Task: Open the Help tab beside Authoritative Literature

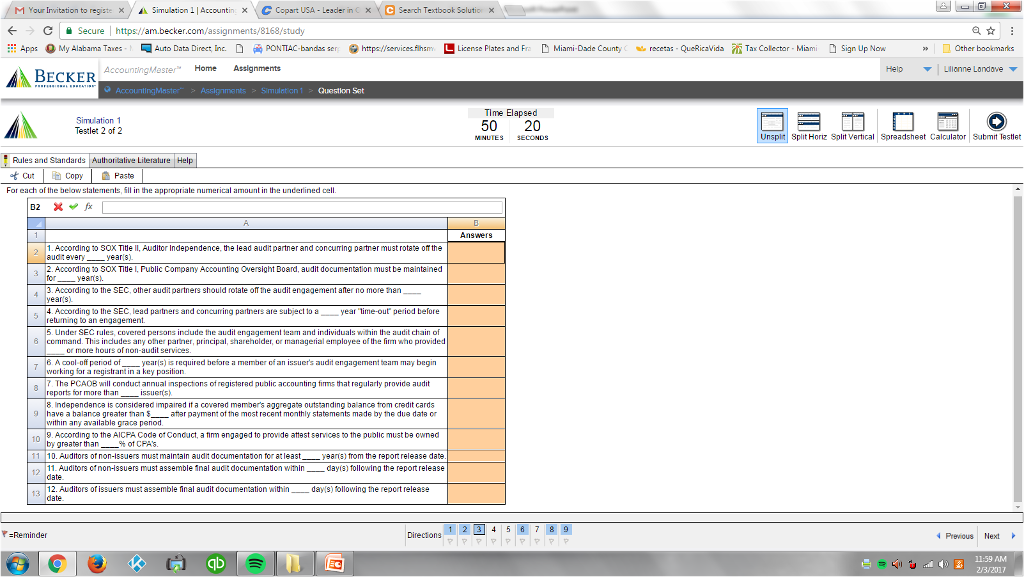Action: coord(185,160)
